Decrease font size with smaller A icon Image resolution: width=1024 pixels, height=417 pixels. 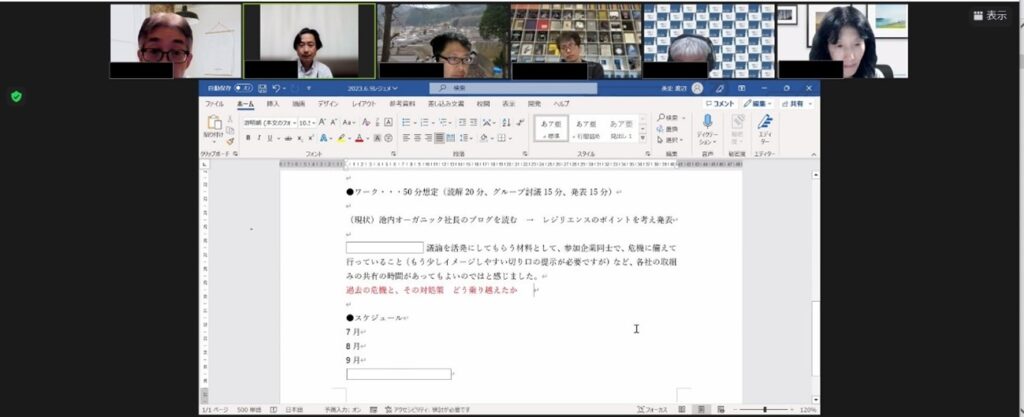(x=334, y=122)
